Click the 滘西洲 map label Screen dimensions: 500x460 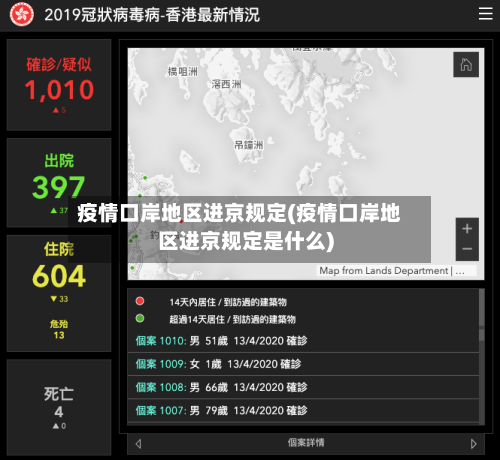point(226,84)
